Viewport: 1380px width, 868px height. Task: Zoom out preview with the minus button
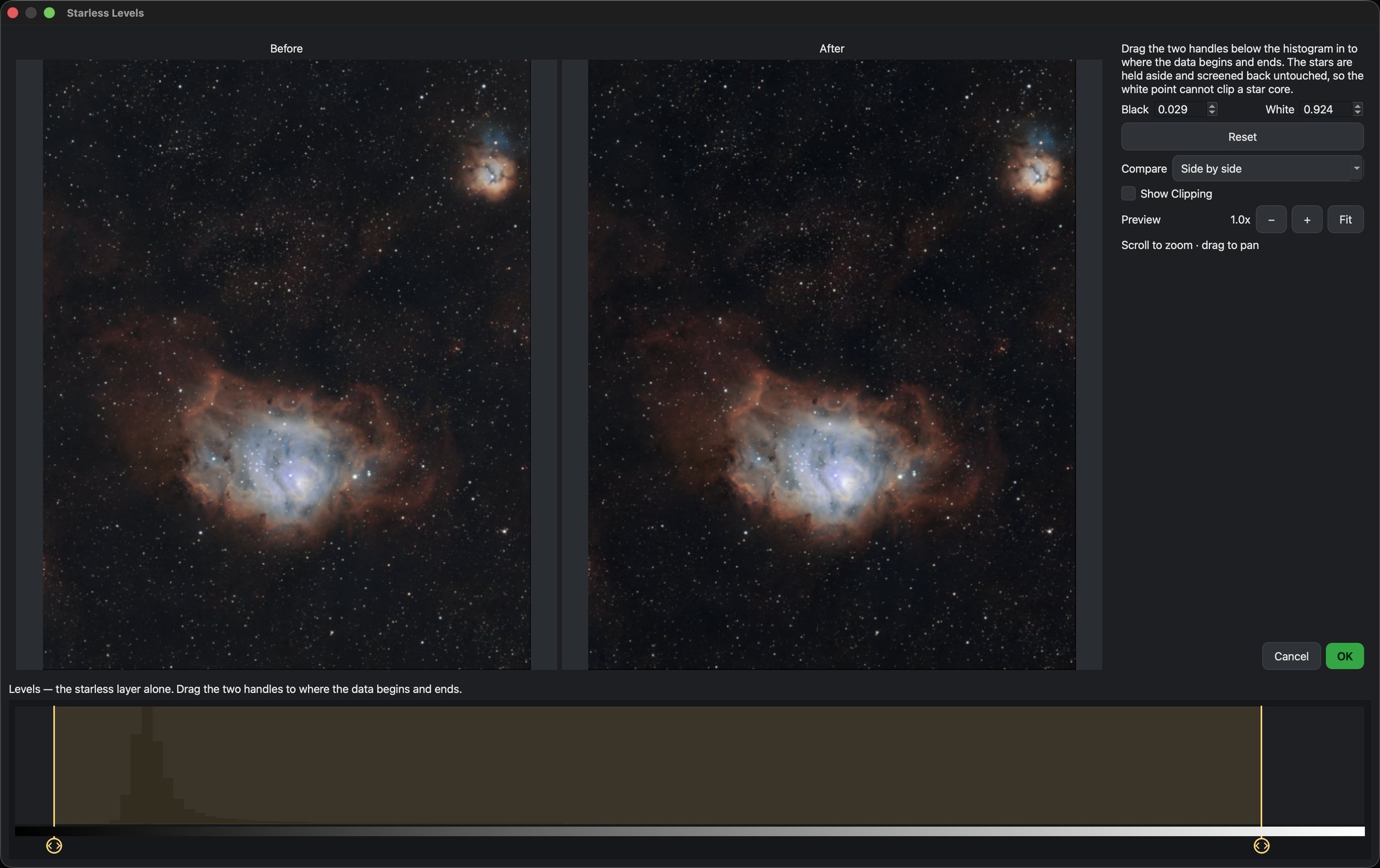click(1271, 220)
